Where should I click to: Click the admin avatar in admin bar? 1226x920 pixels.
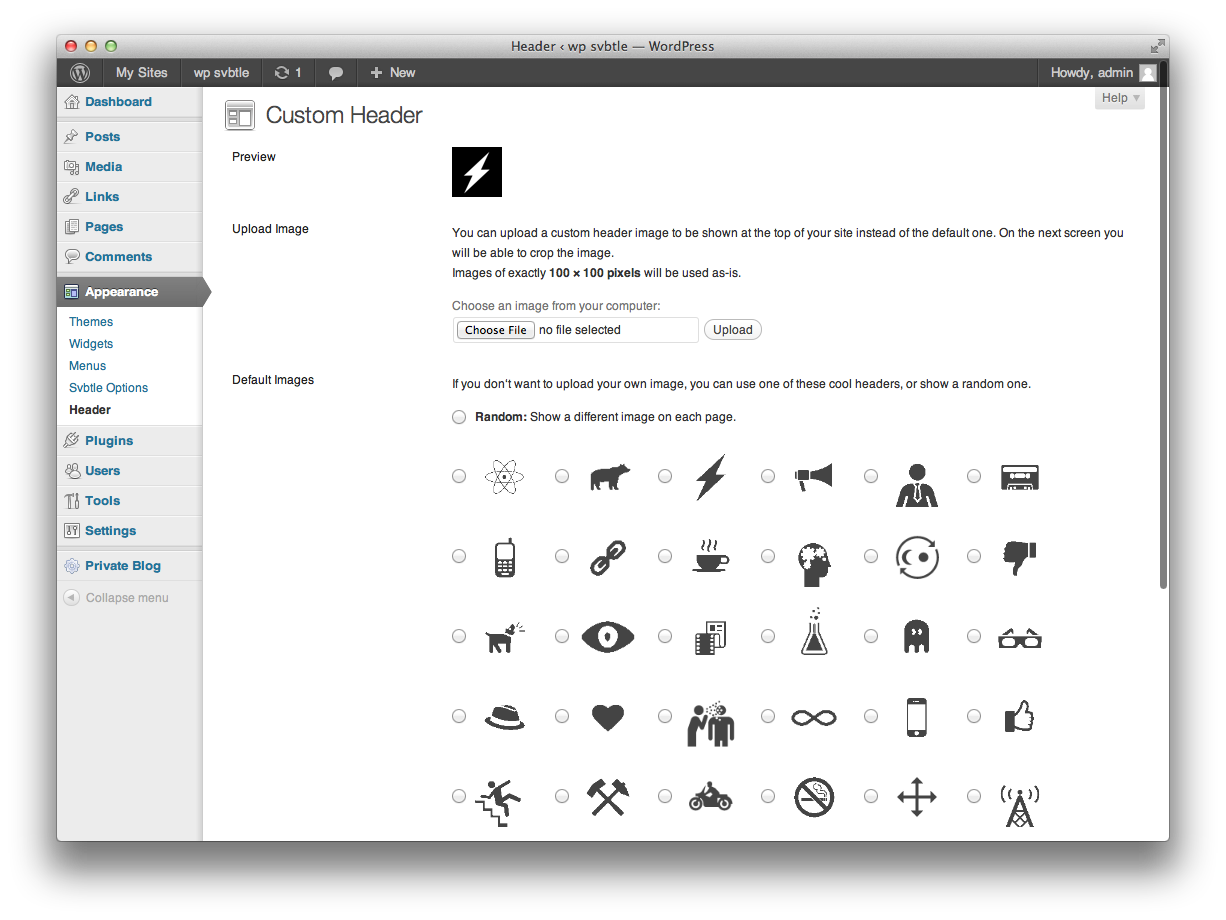coord(1148,73)
